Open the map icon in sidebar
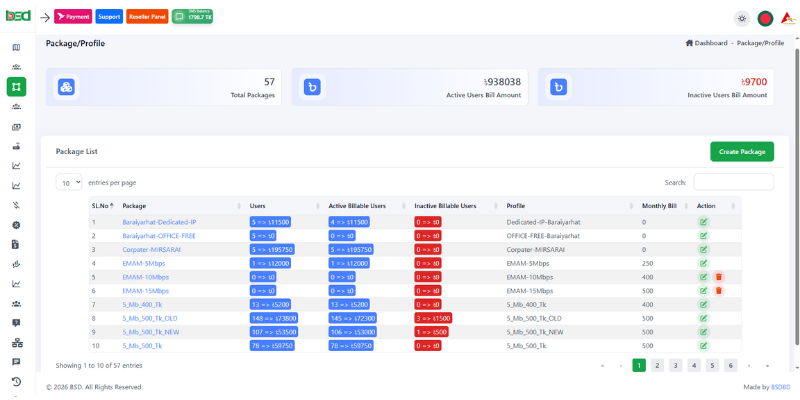The image size is (800, 400). [x=16, y=47]
